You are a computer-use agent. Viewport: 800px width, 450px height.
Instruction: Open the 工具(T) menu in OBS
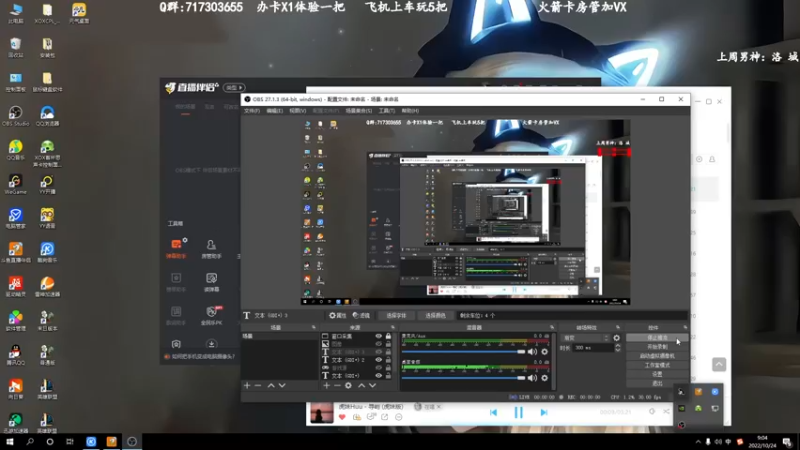point(387,111)
